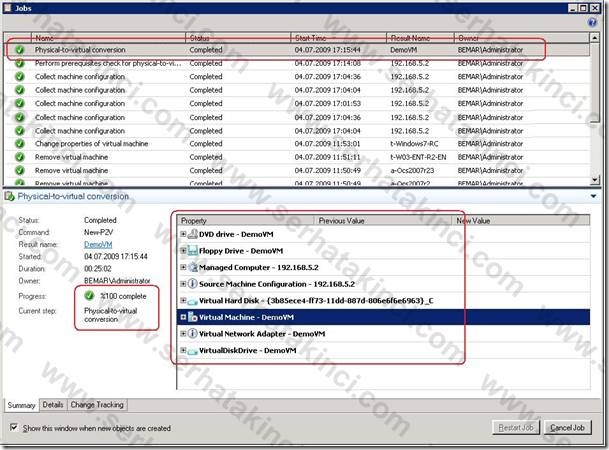609x450 pixels.
Task: Click the Physical-to-virtual conversion detail header icon
Action: pyautogui.click(x=9, y=196)
